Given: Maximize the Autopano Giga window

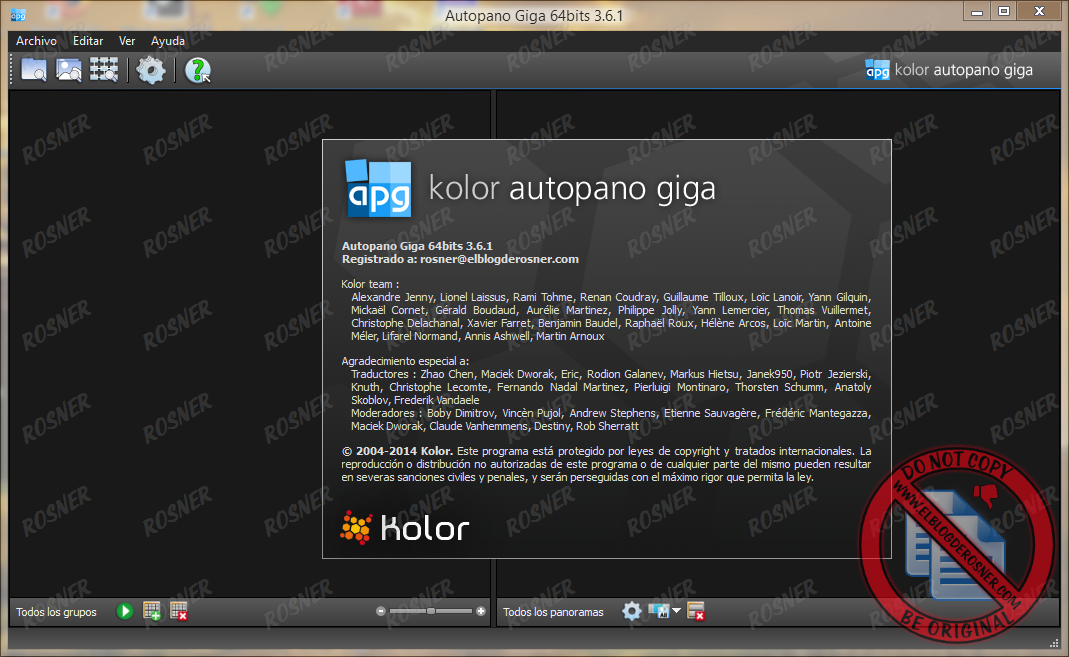Looking at the screenshot, I should click(x=1004, y=11).
